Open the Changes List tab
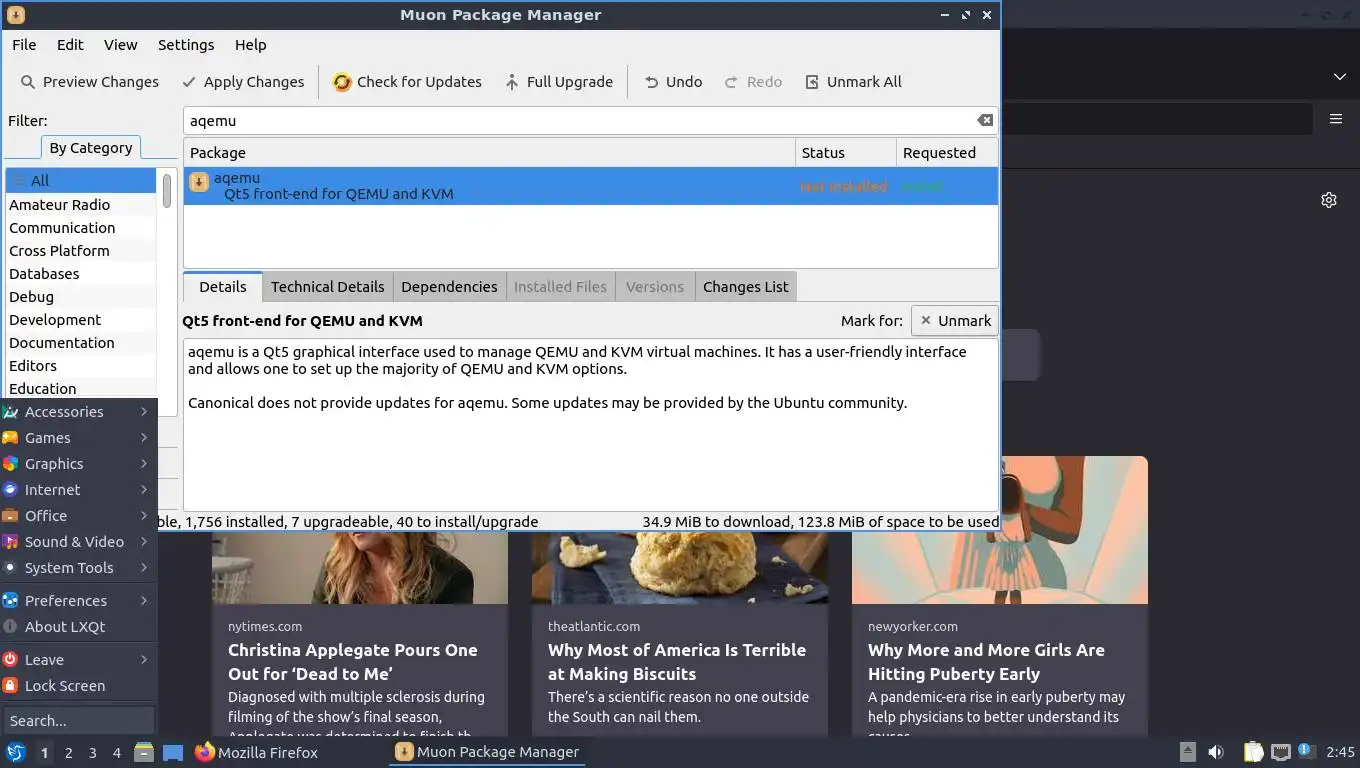 [x=745, y=287]
